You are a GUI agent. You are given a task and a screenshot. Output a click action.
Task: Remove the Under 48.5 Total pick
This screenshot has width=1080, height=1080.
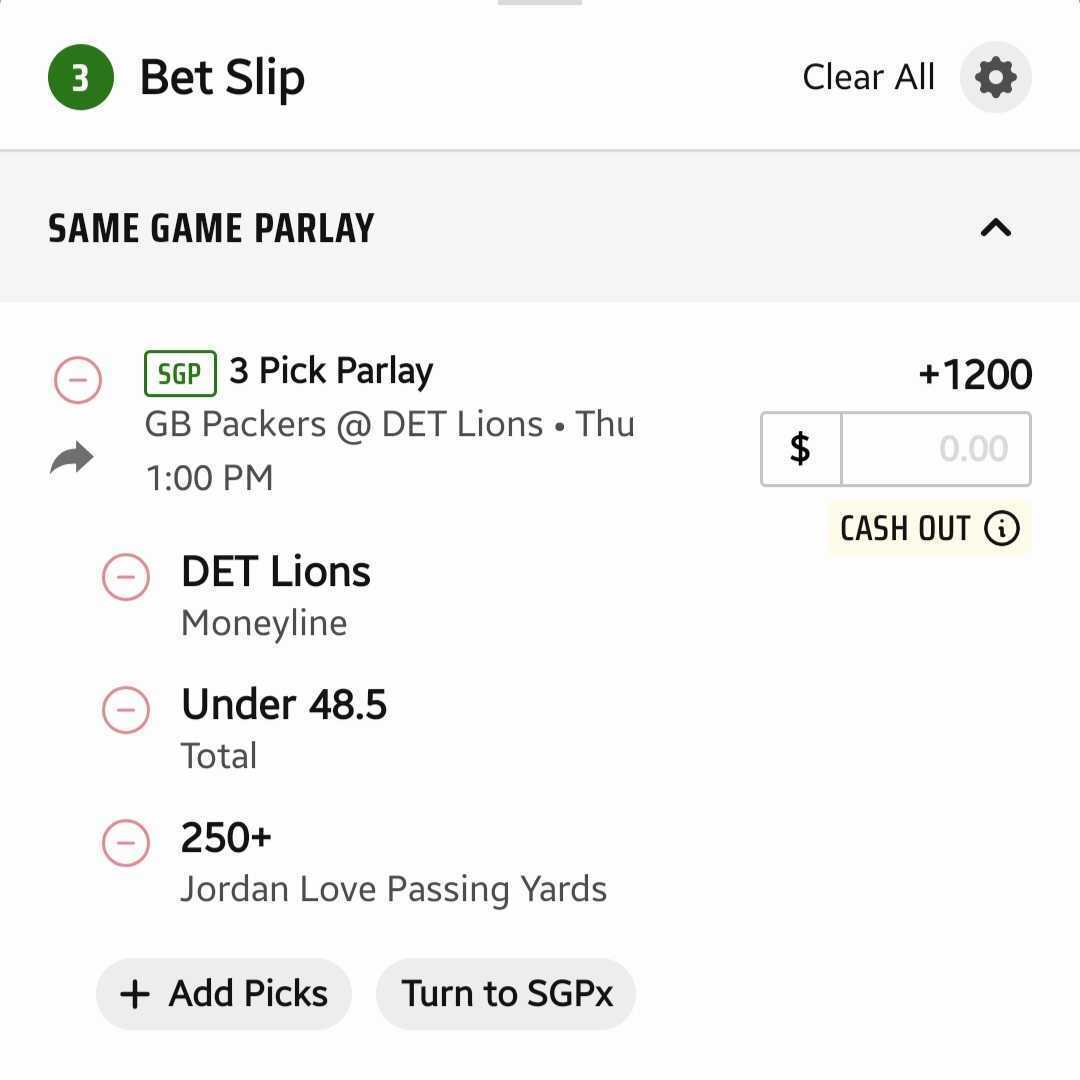[126, 710]
